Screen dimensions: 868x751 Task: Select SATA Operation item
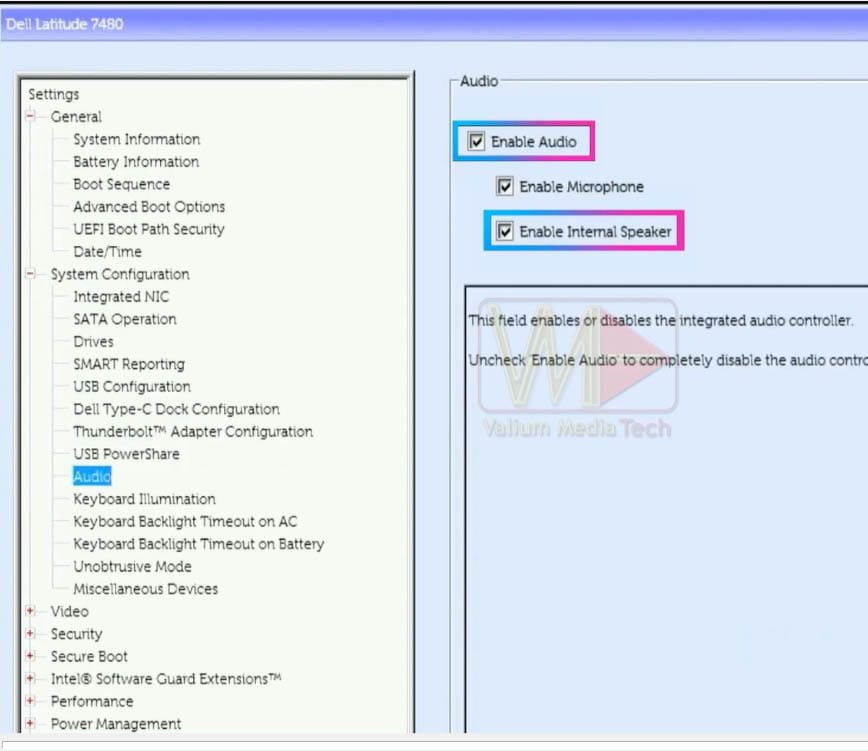(125, 319)
